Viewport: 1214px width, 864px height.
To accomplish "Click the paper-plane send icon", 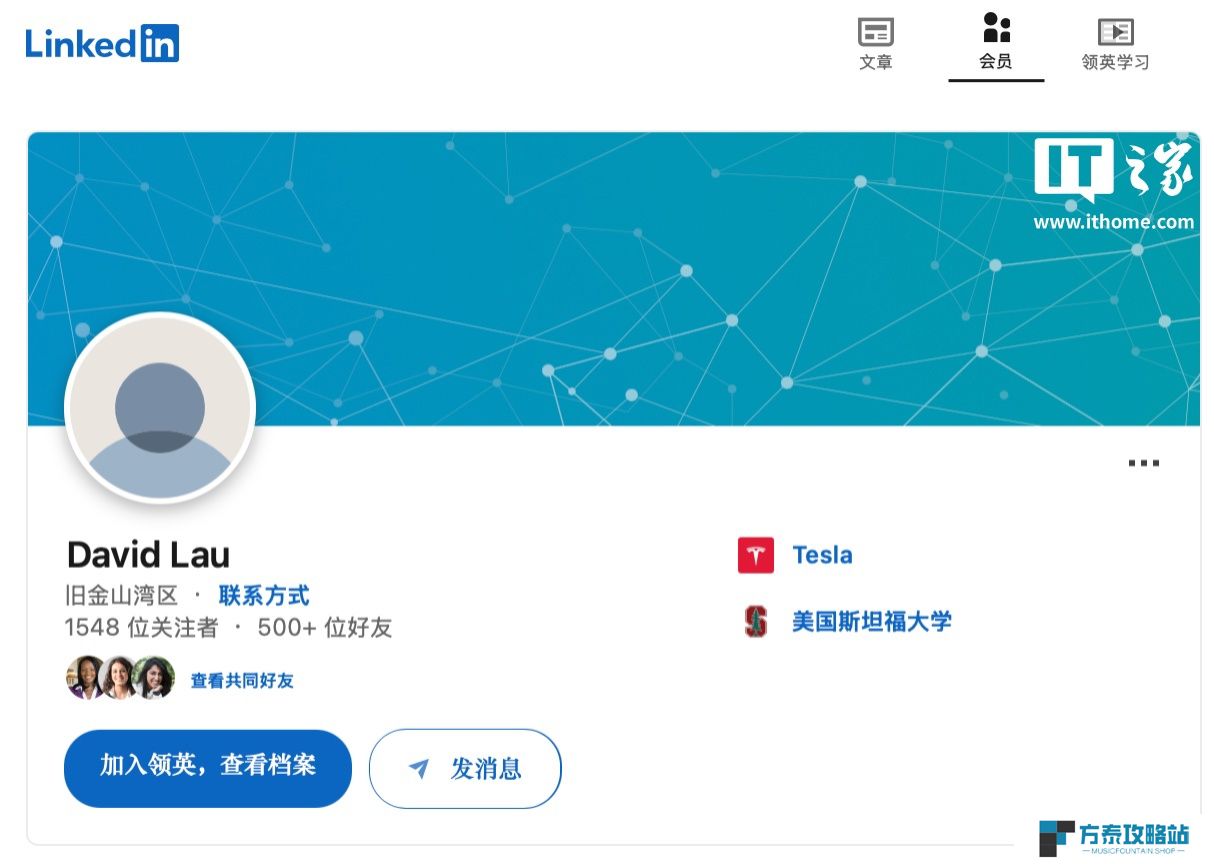I will click(x=419, y=768).
